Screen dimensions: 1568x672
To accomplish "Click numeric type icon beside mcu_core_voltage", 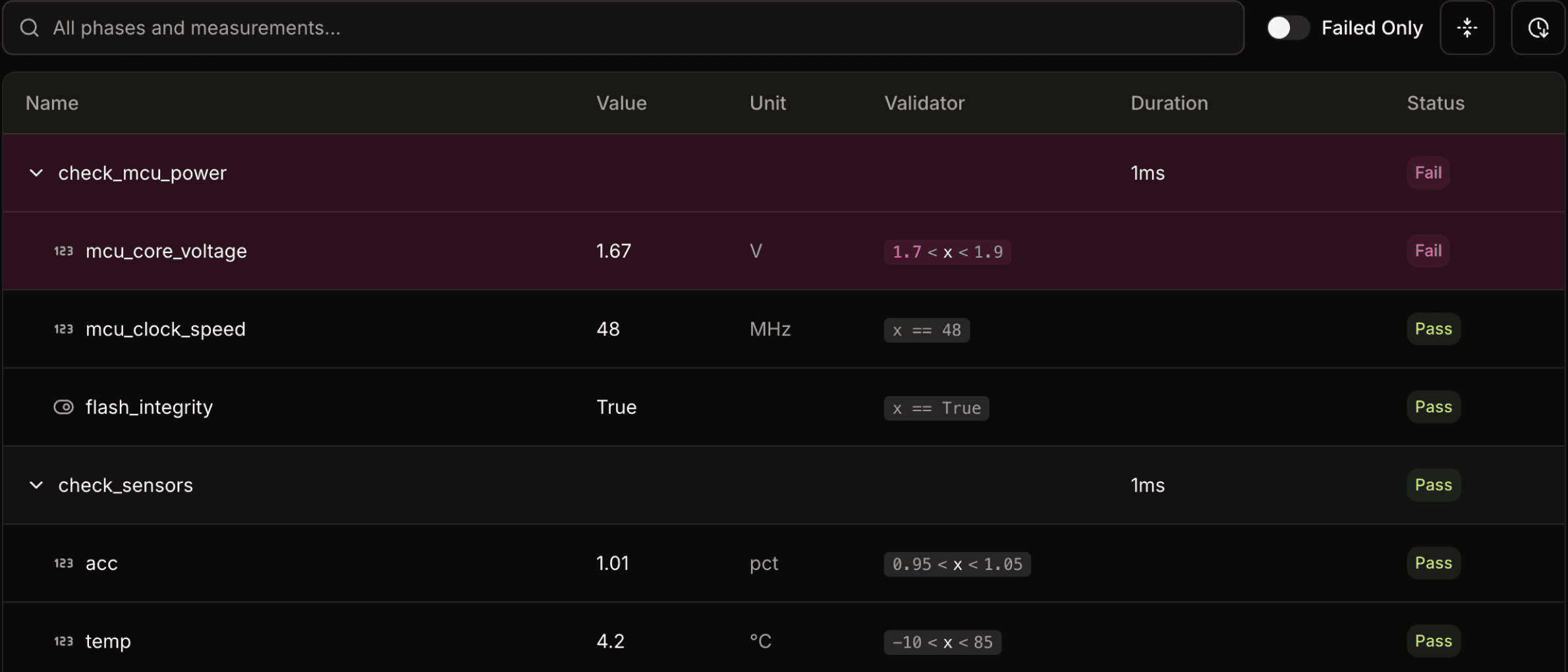I will 63,251.
